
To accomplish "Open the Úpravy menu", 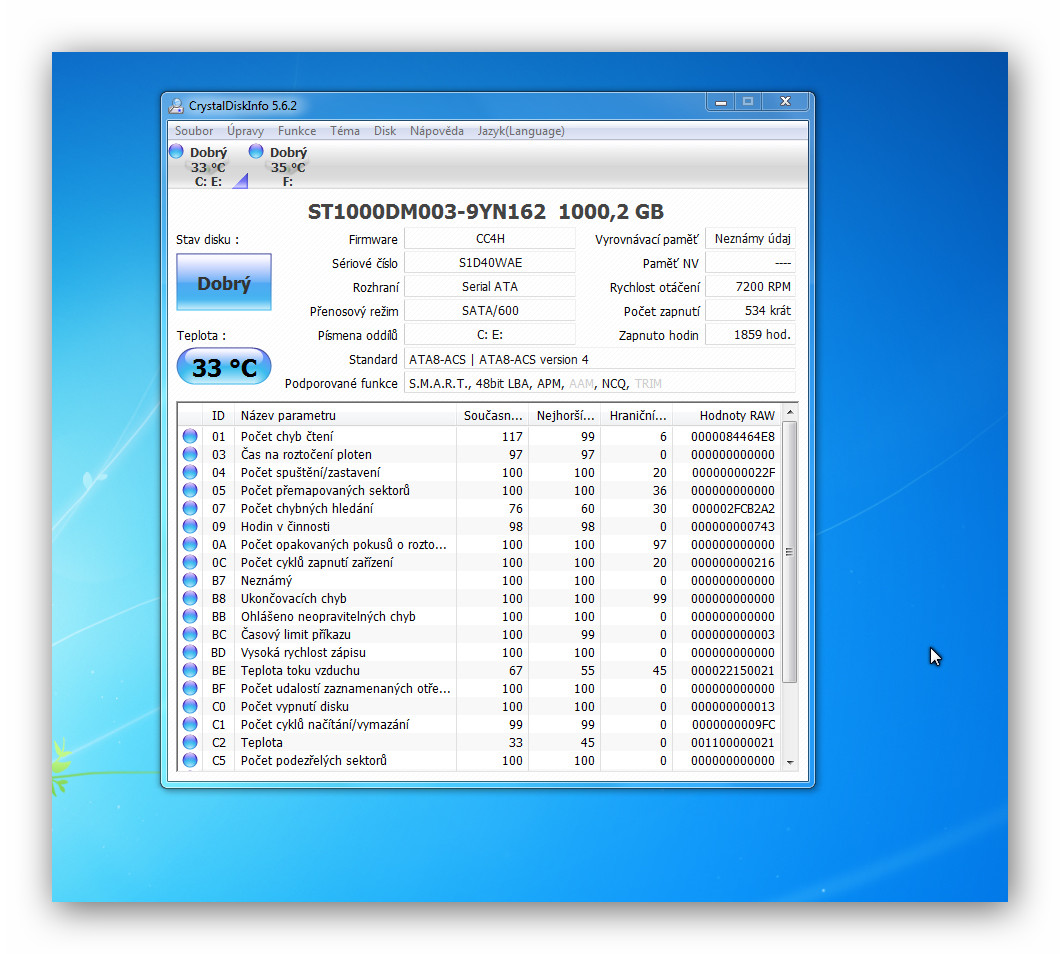I will 245,131.
